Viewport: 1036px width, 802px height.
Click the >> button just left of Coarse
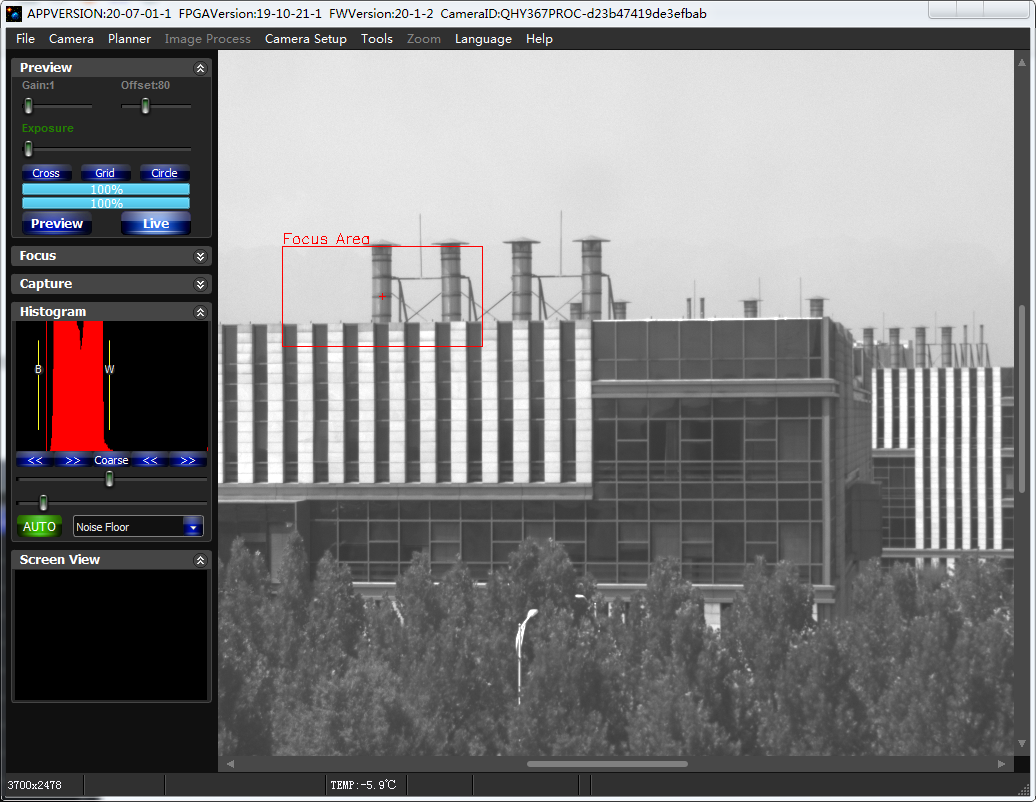tap(73, 460)
